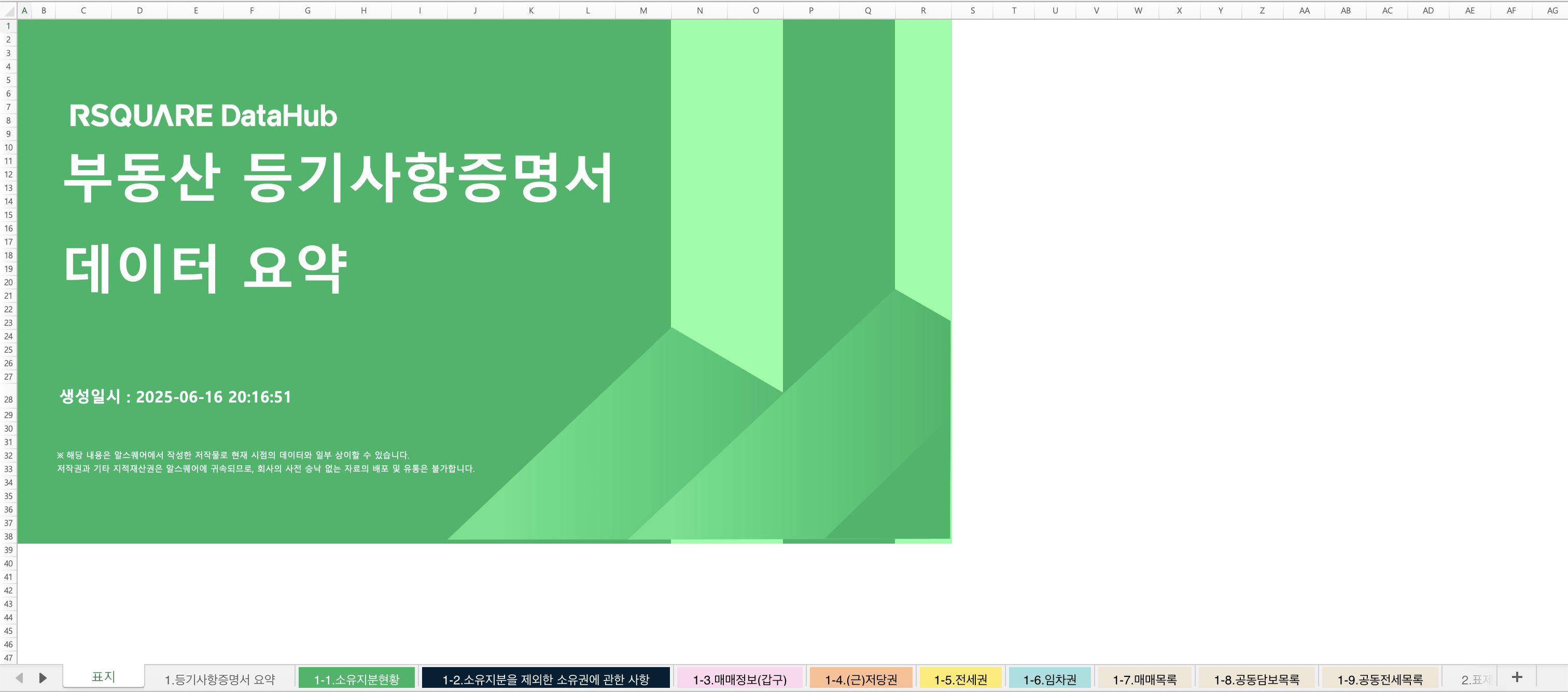Select the 1-7.매매목록 sheet tab
1568x692 pixels.
(1144, 679)
